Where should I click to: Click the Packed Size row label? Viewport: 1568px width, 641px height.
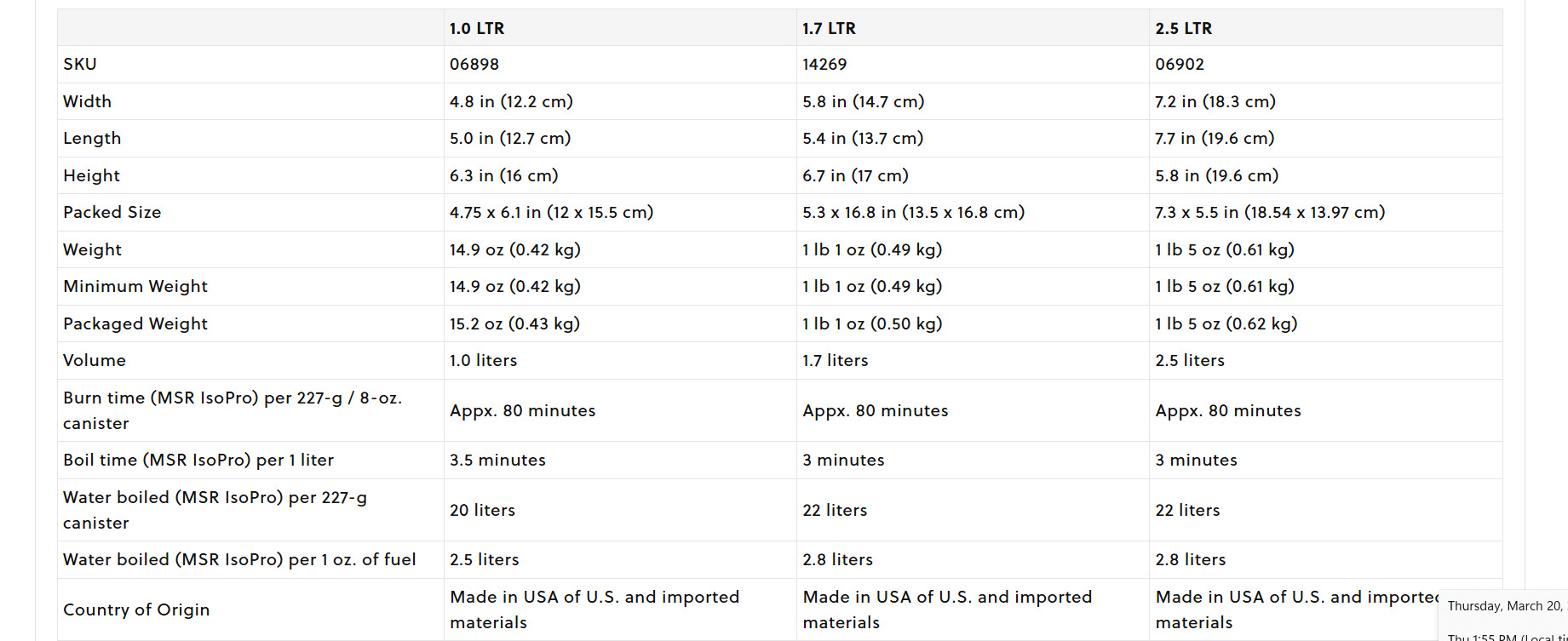tap(112, 212)
